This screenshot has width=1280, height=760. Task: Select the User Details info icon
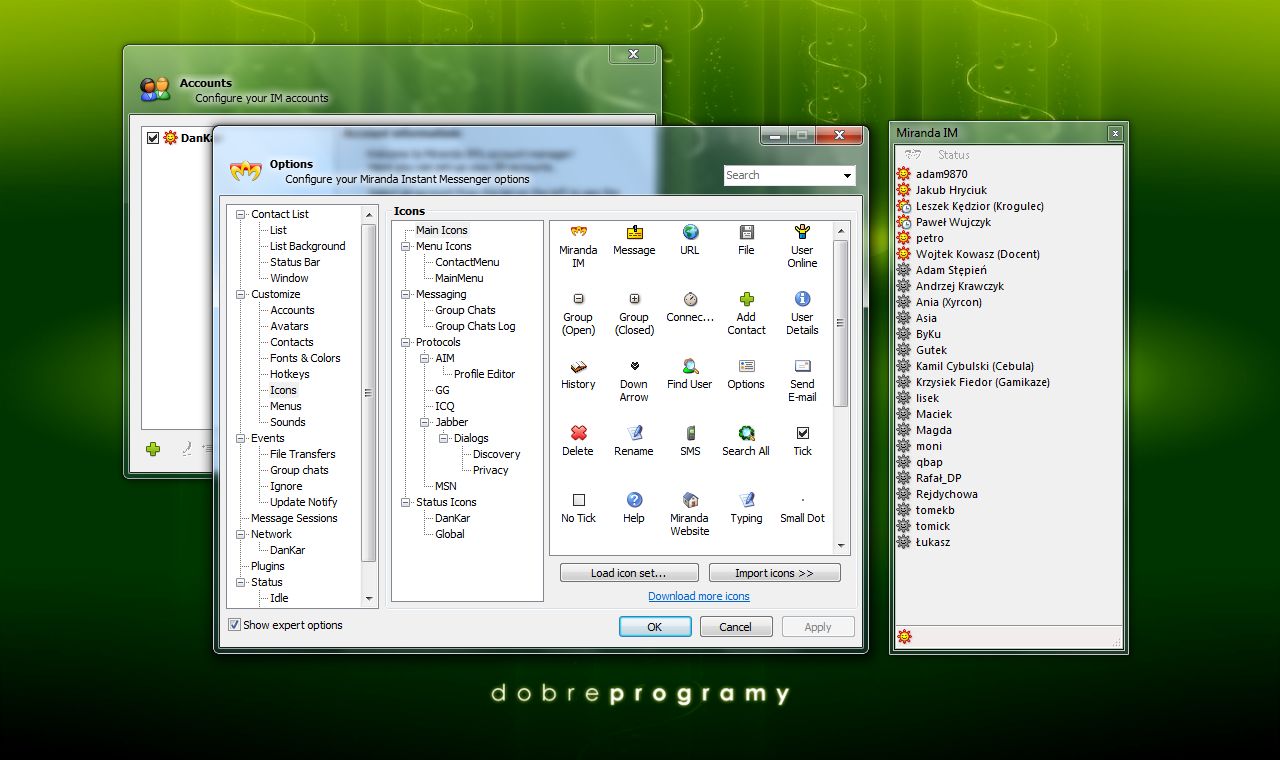[802, 299]
